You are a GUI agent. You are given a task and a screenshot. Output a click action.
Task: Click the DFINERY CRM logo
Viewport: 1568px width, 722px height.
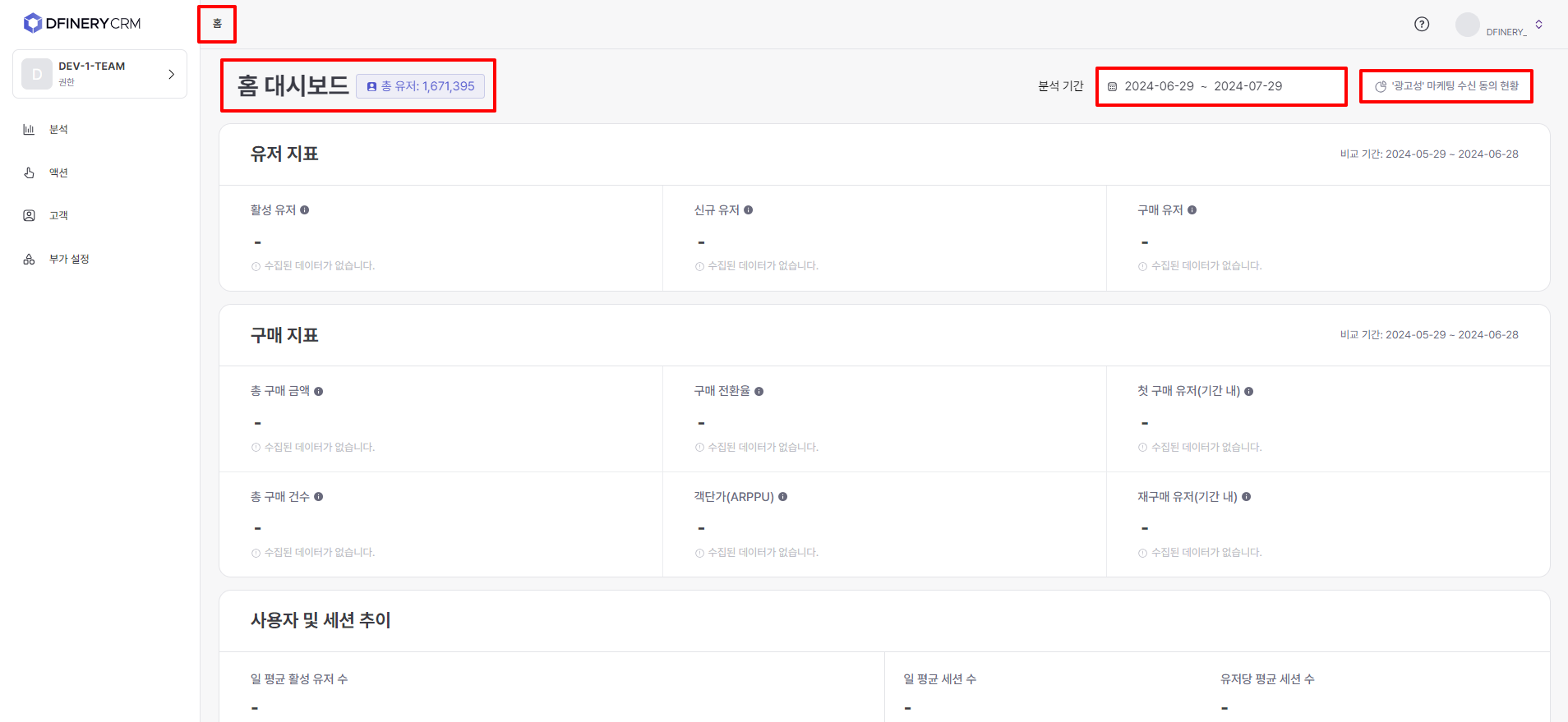82,23
